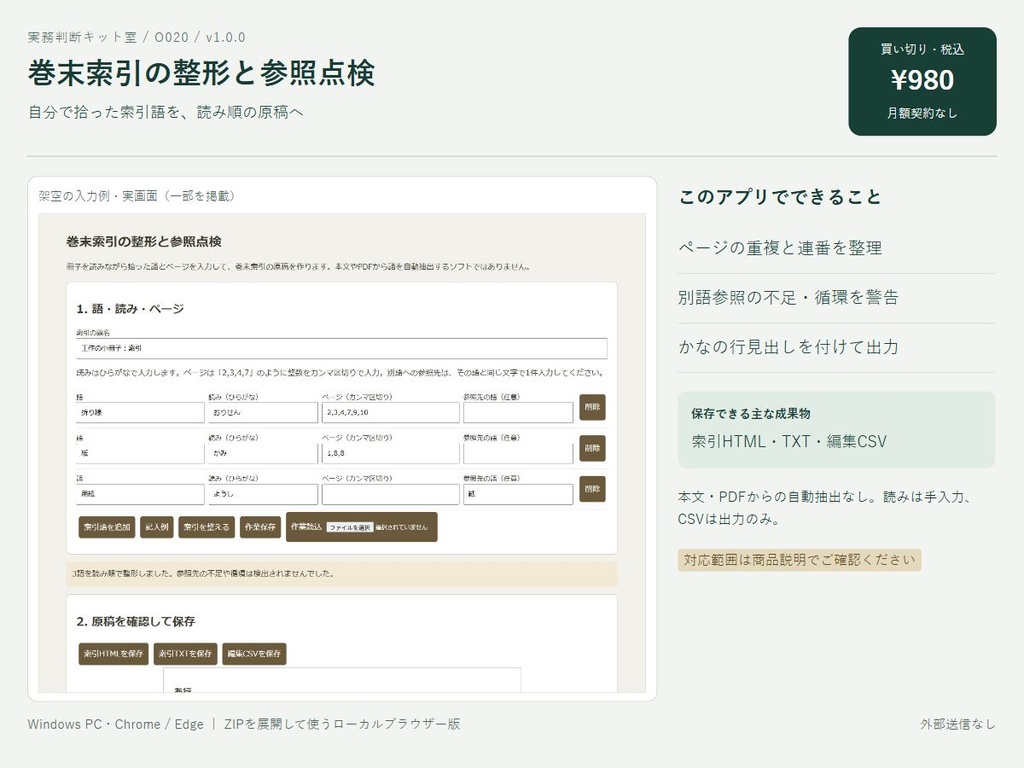Click feature item ページの重複と連番を整理

(780, 248)
